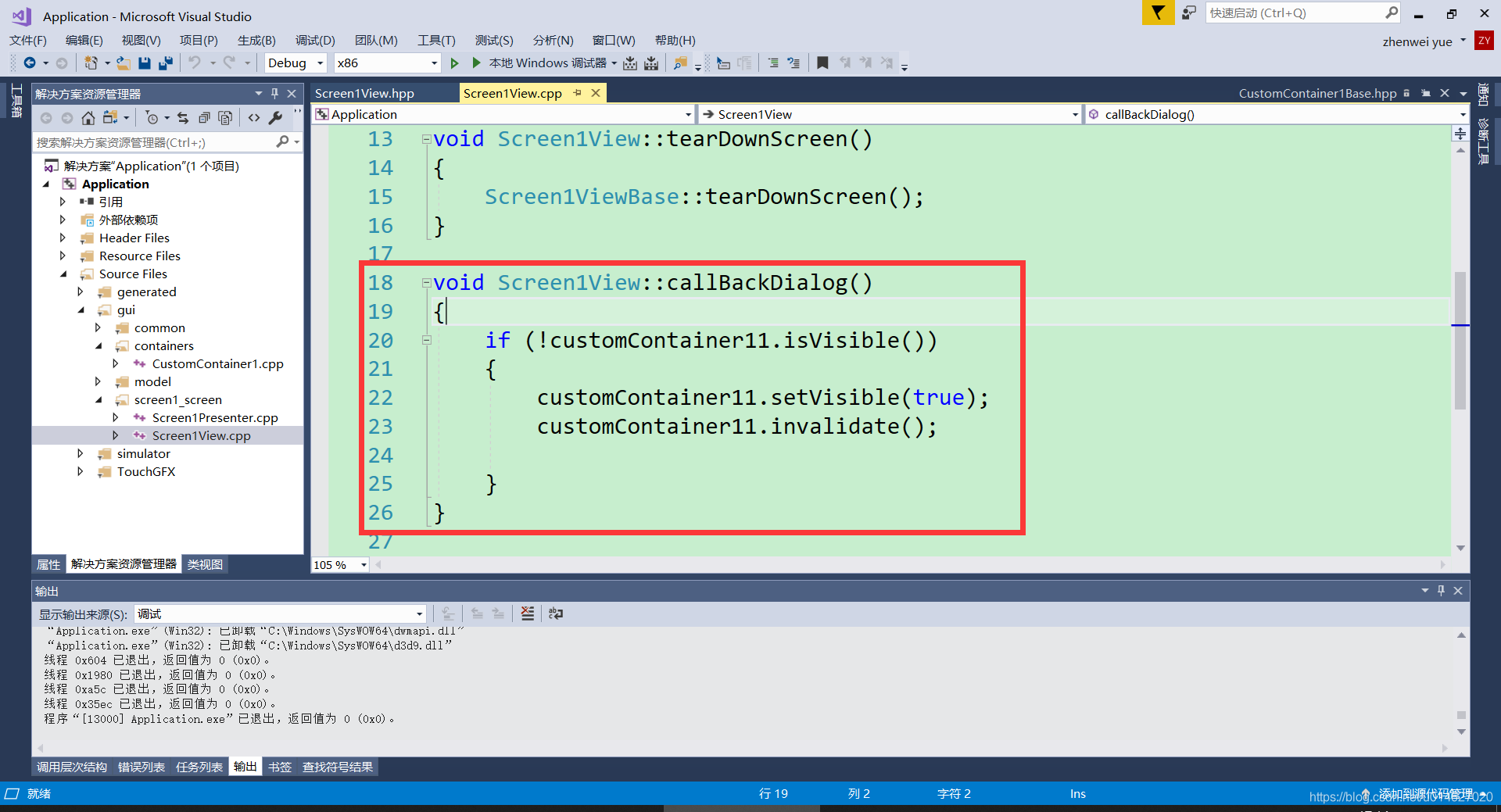This screenshot has width=1501, height=812.
Task: Expand the simulator folder node
Action: point(80,453)
